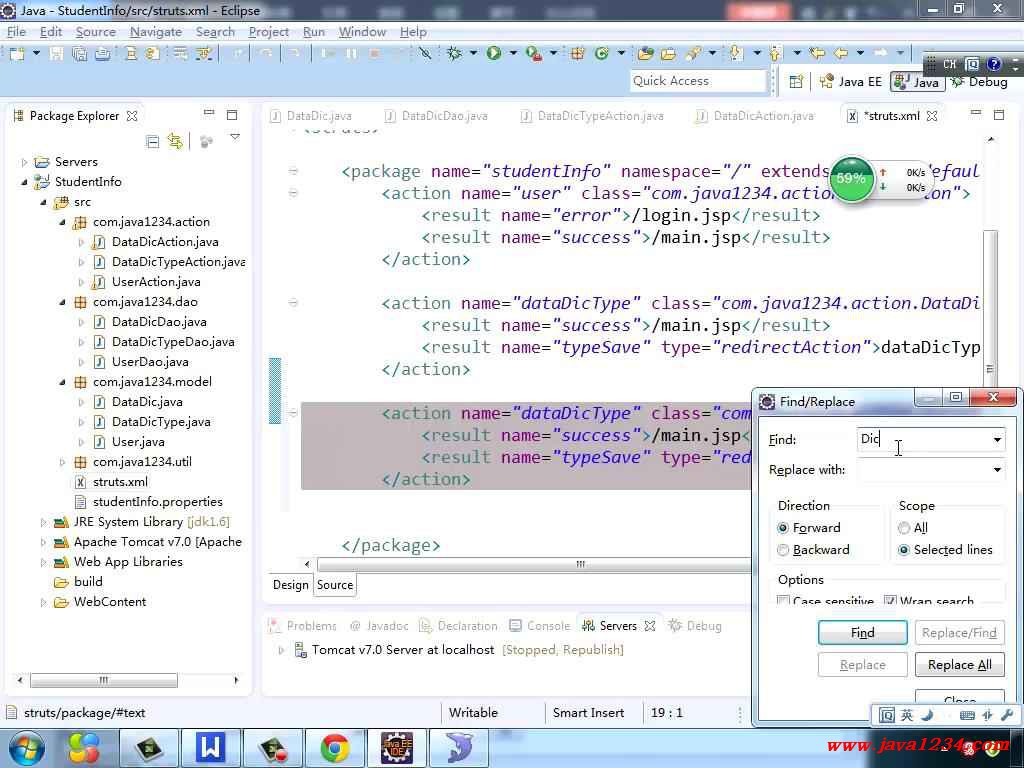Viewport: 1024px width, 768px height.
Task: Click the Java EE IDE taskbar icon
Action: [x=396, y=748]
